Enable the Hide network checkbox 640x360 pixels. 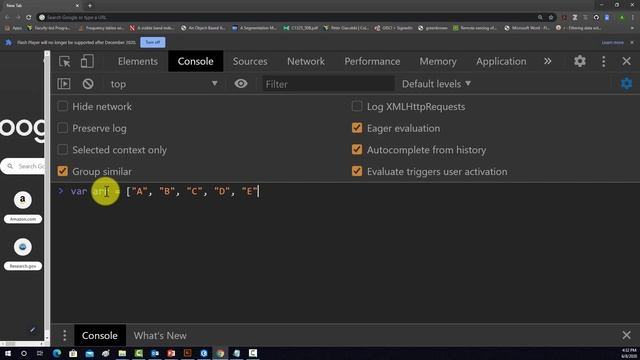point(62,106)
